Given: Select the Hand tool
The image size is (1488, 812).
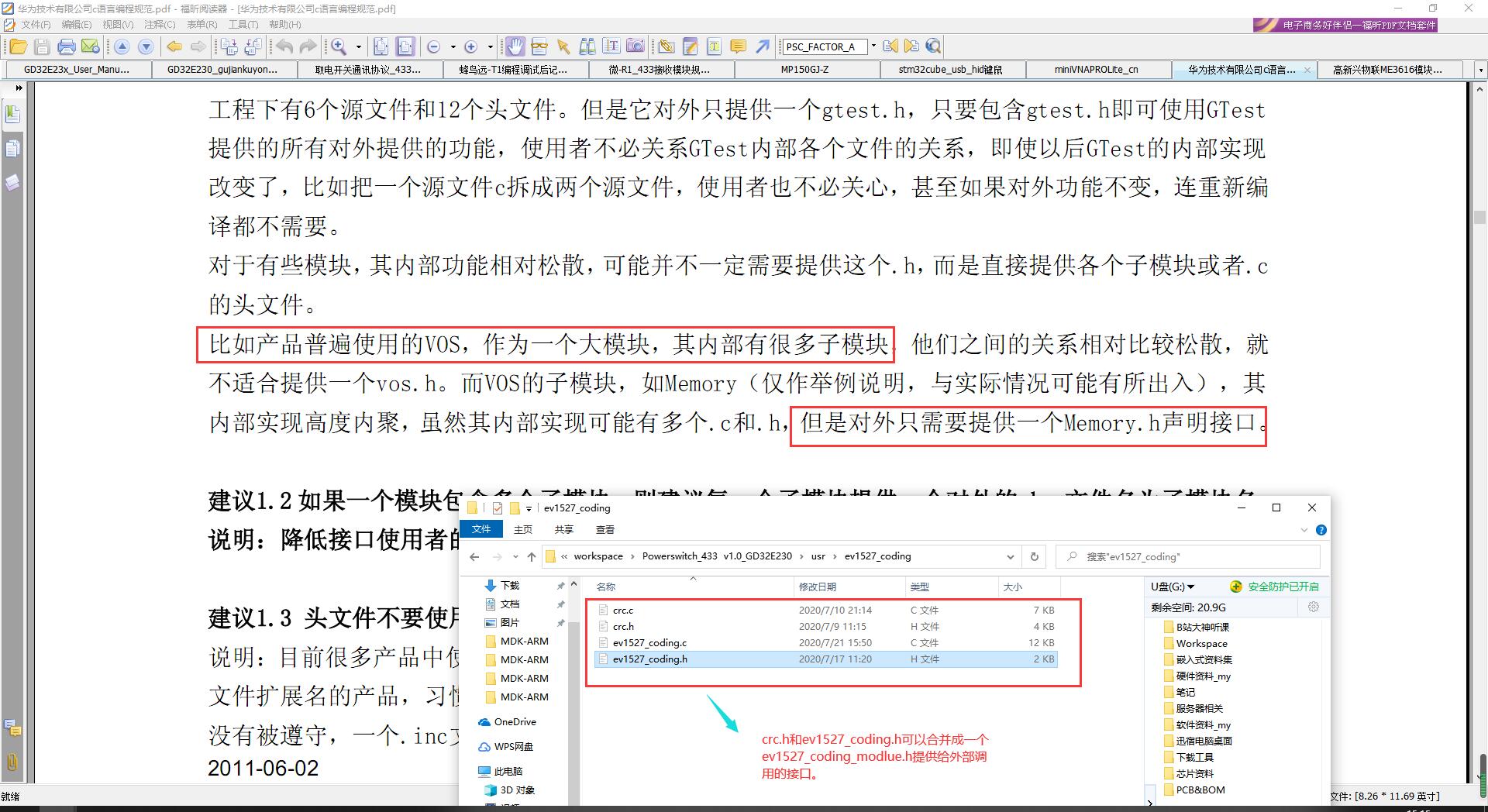Looking at the screenshot, I should [515, 46].
